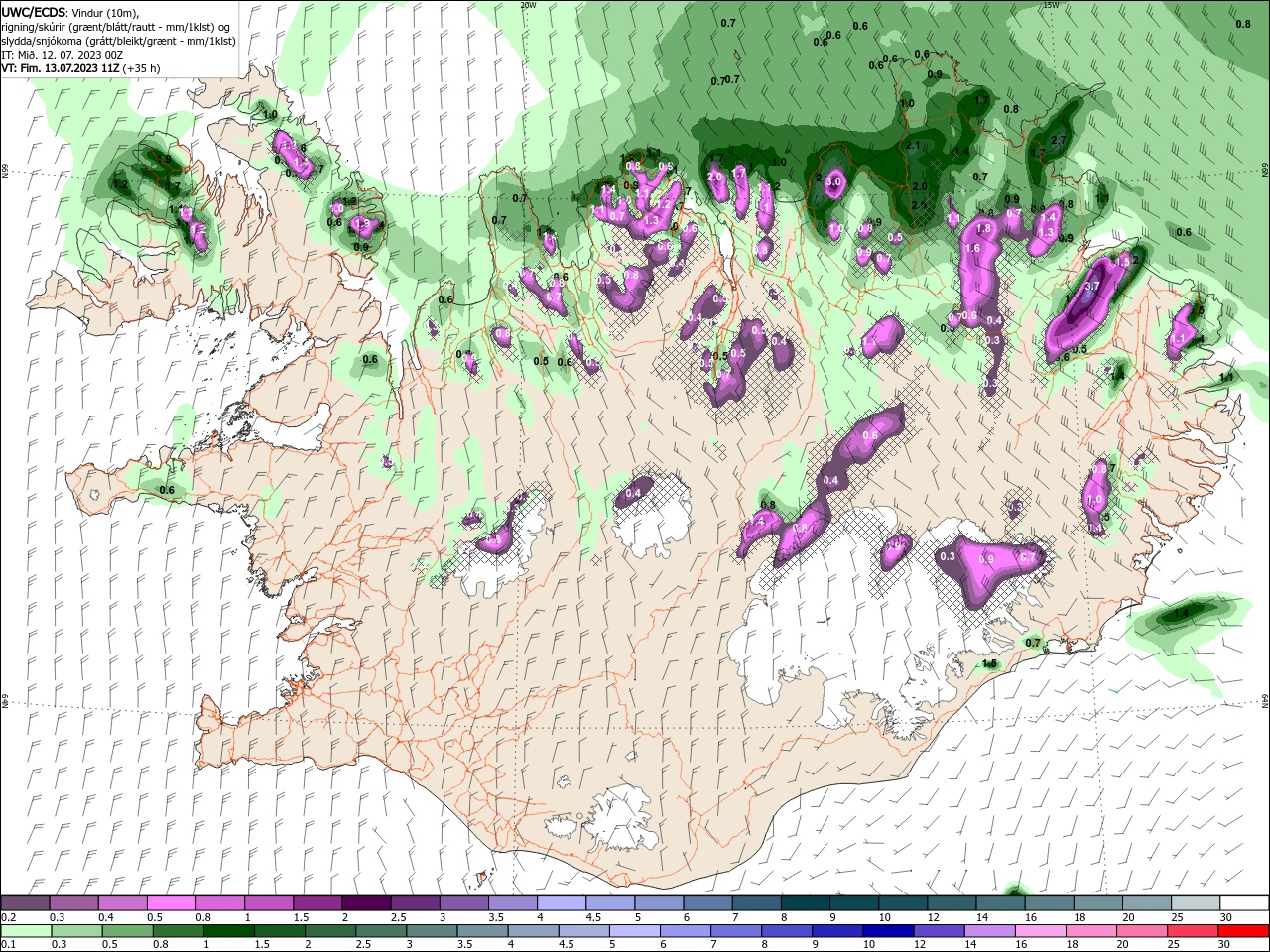The width and height of the screenshot is (1270, 952).
Task: Click the 15W longitude label at top edge
Action: point(1050,5)
